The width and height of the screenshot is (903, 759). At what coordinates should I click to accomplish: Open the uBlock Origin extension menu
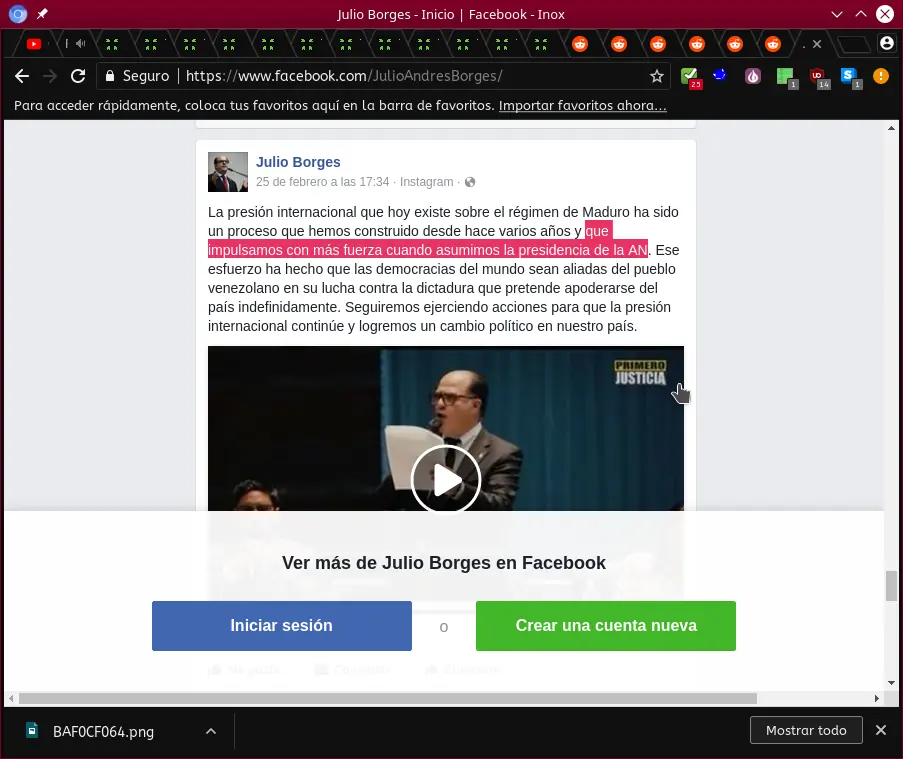pos(817,76)
